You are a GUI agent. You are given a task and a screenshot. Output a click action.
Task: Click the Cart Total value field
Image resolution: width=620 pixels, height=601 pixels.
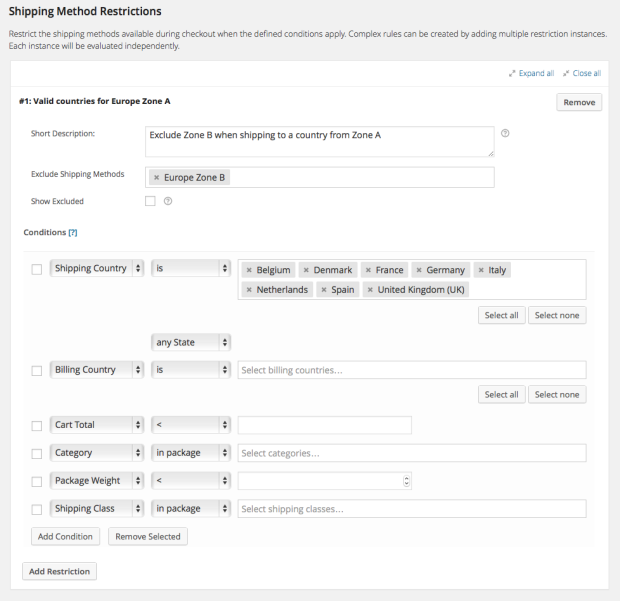click(x=324, y=425)
